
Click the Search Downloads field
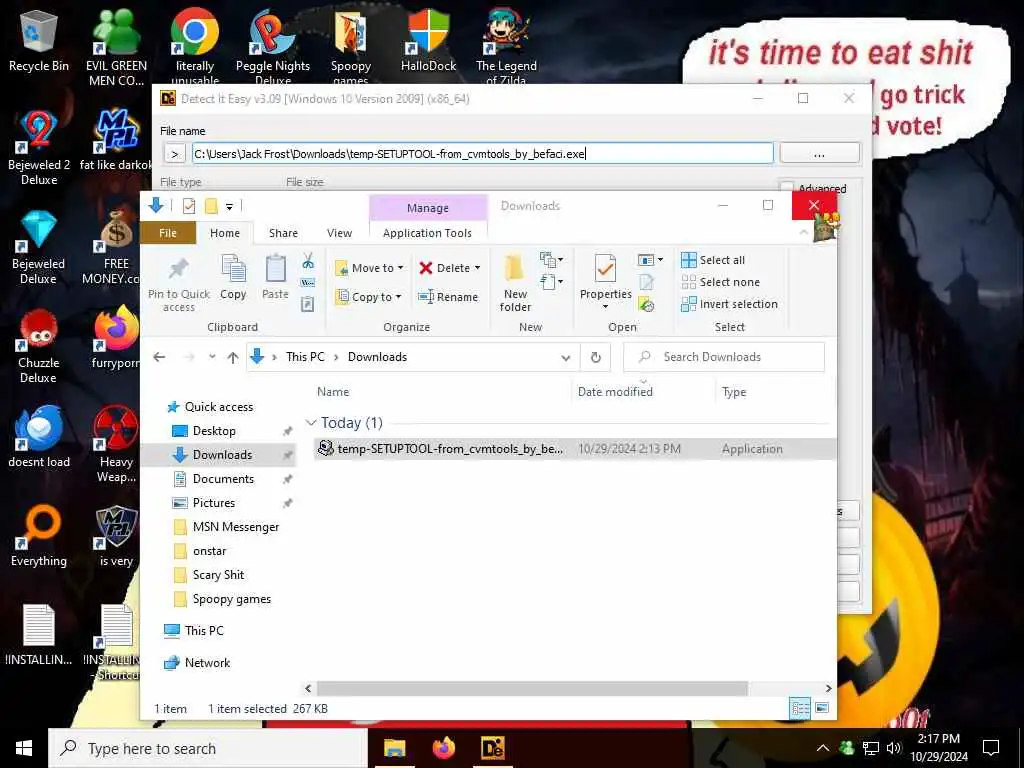(724, 357)
